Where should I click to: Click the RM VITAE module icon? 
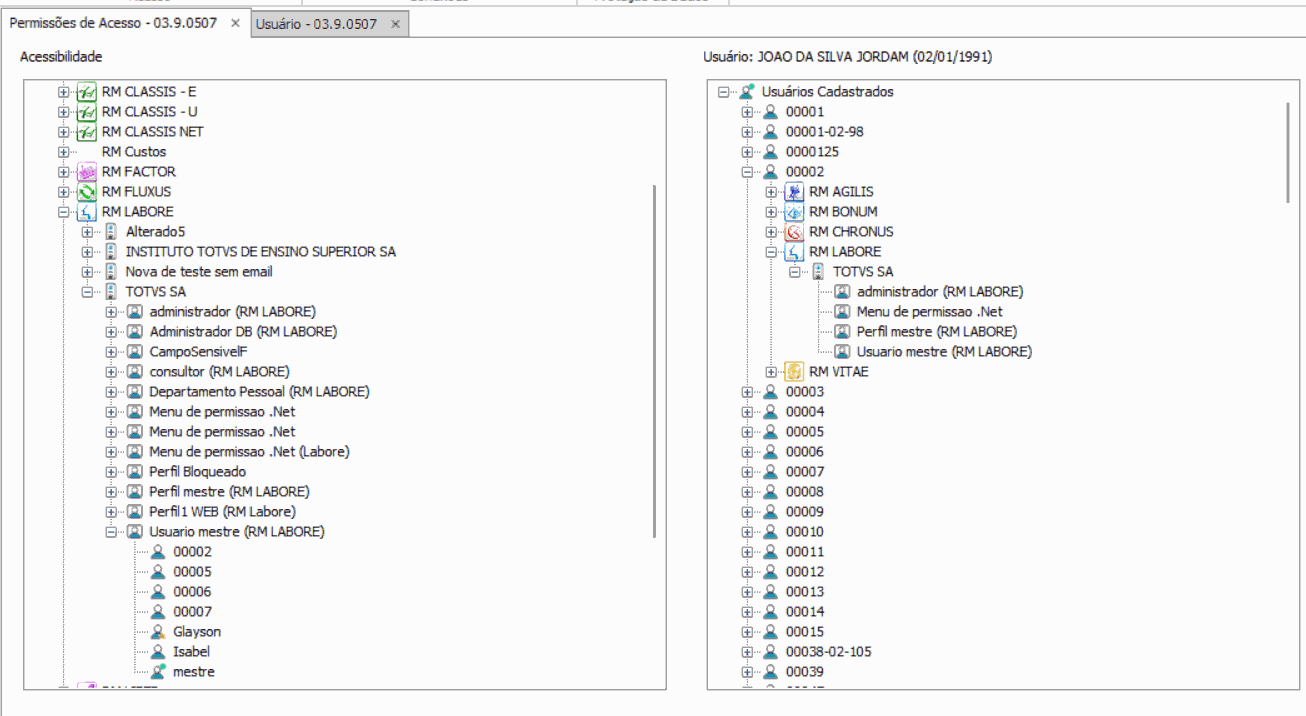coord(794,372)
